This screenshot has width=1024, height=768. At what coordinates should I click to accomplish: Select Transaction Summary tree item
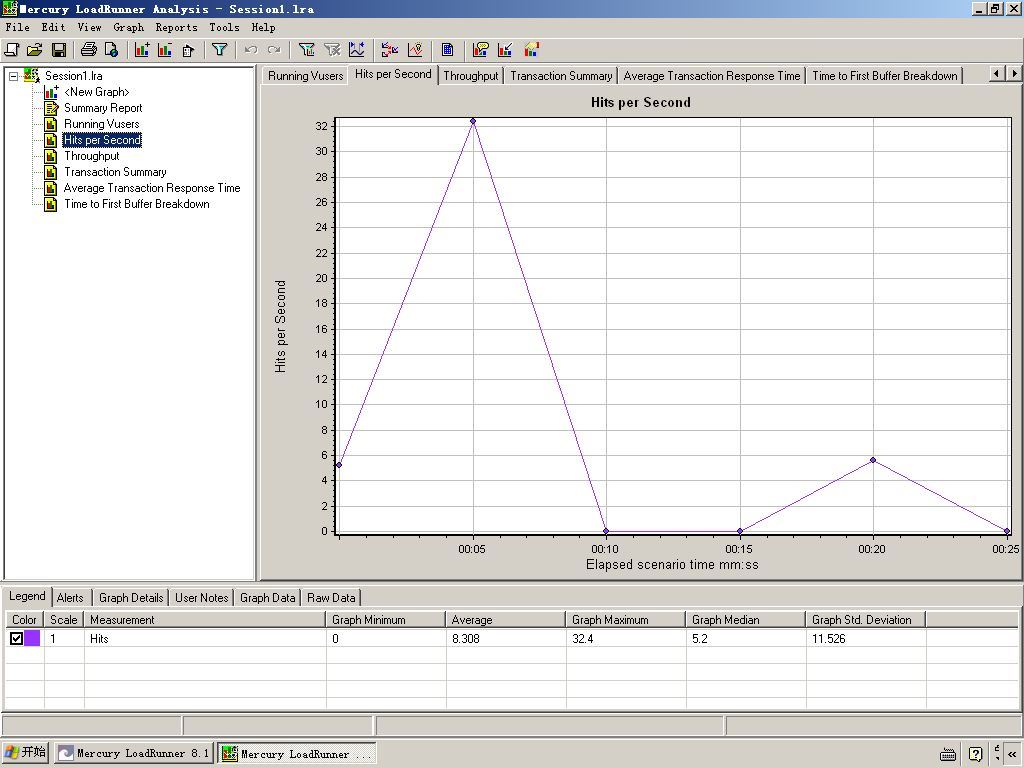point(115,172)
